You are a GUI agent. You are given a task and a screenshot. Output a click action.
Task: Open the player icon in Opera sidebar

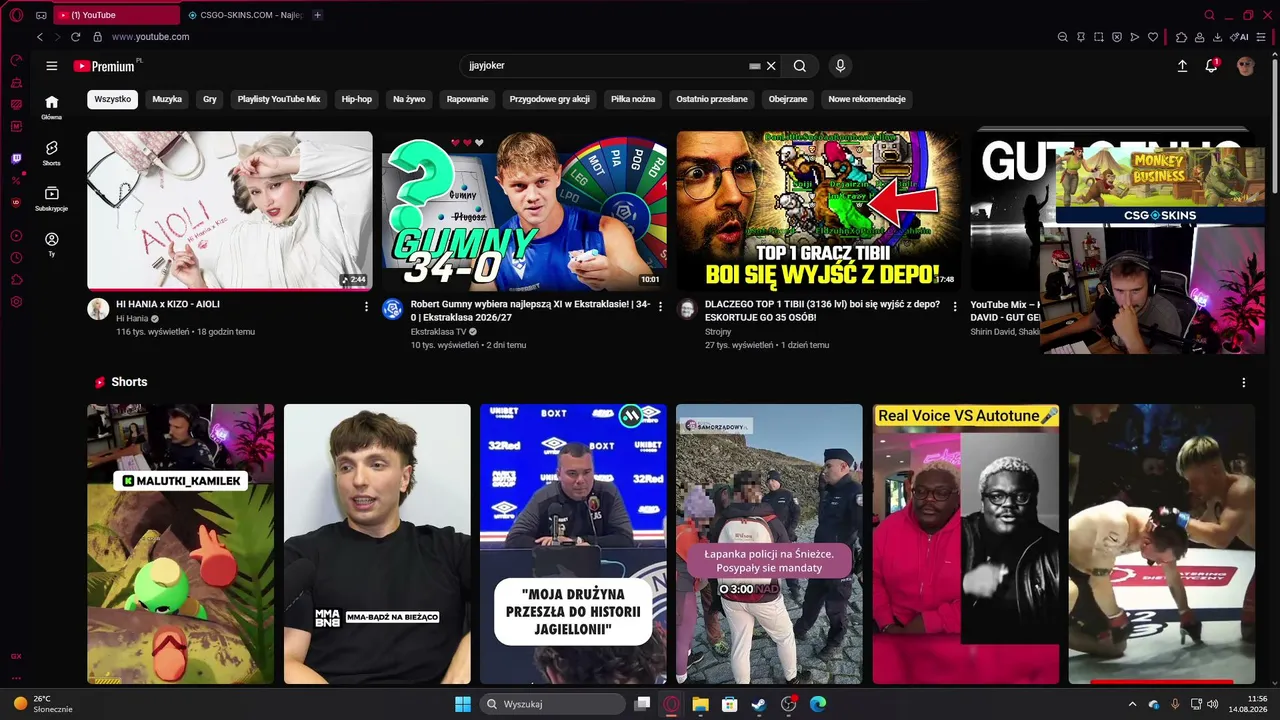pos(16,236)
